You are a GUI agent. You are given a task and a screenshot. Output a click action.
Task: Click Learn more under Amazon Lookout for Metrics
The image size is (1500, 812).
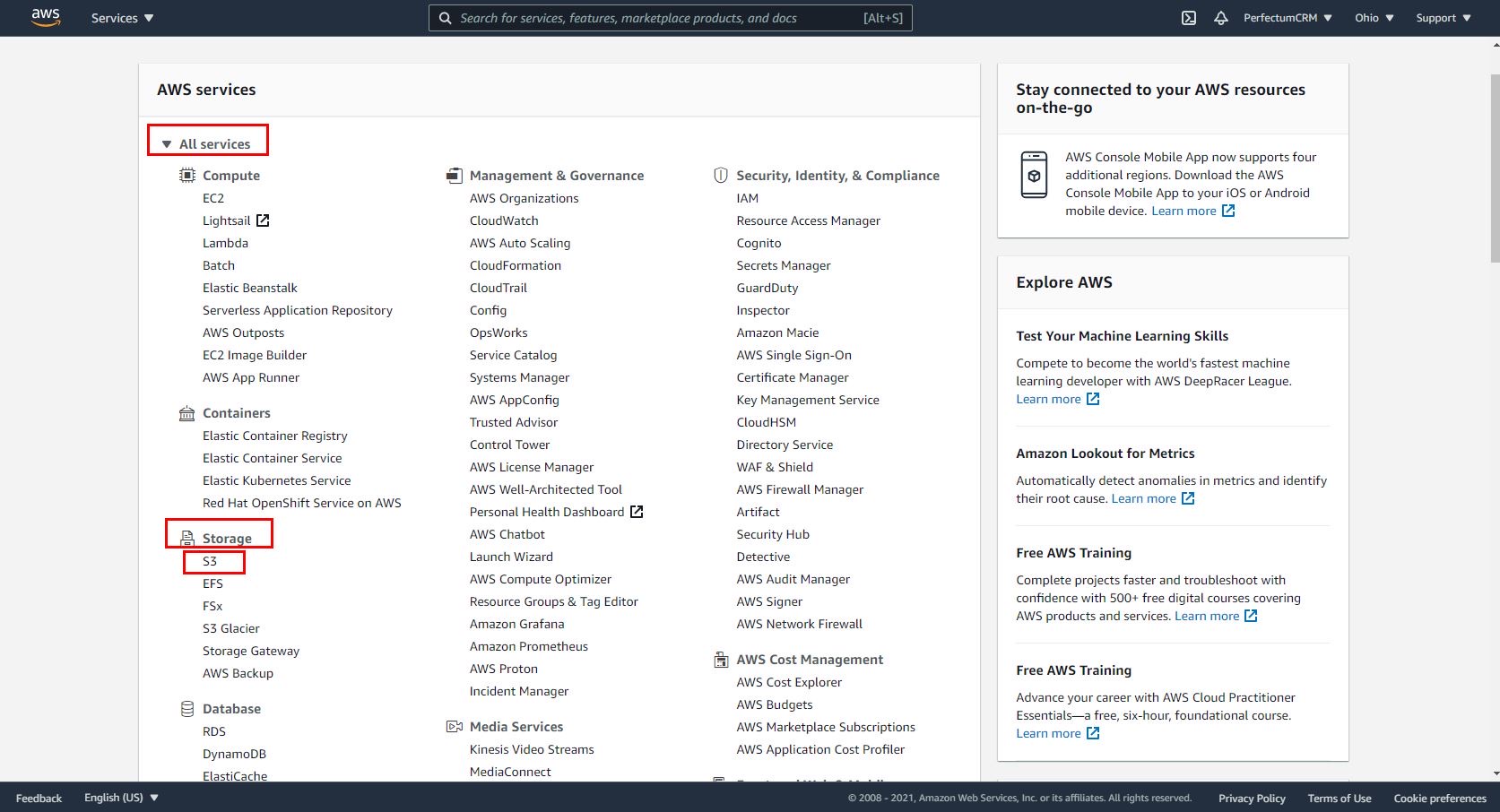coord(1143,498)
